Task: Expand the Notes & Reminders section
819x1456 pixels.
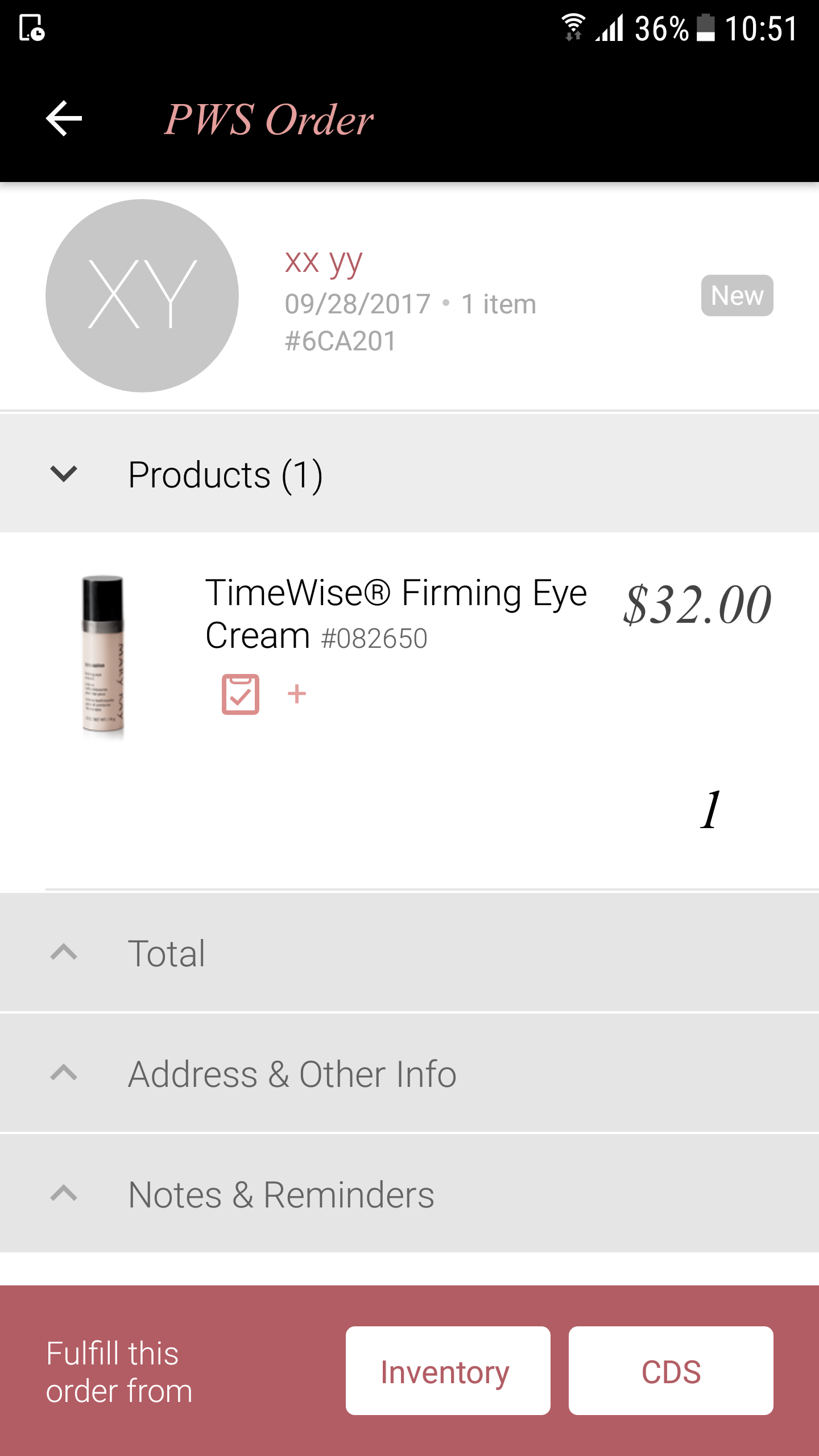Action: (x=409, y=1194)
